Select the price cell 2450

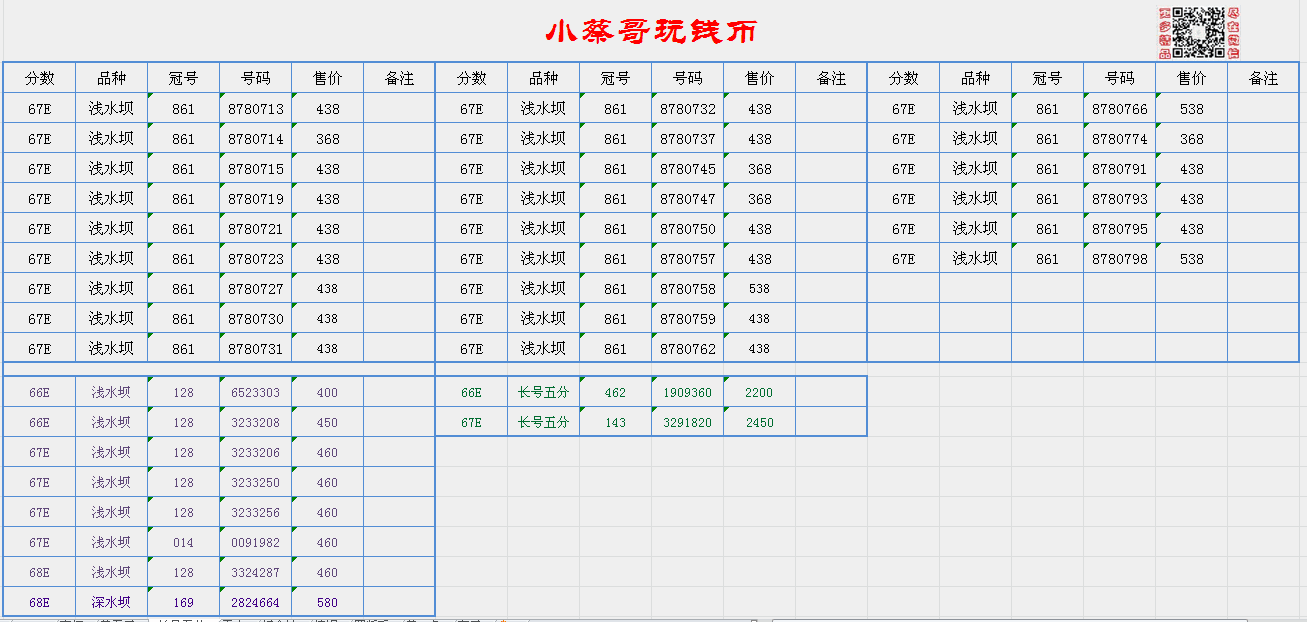[x=759, y=423]
